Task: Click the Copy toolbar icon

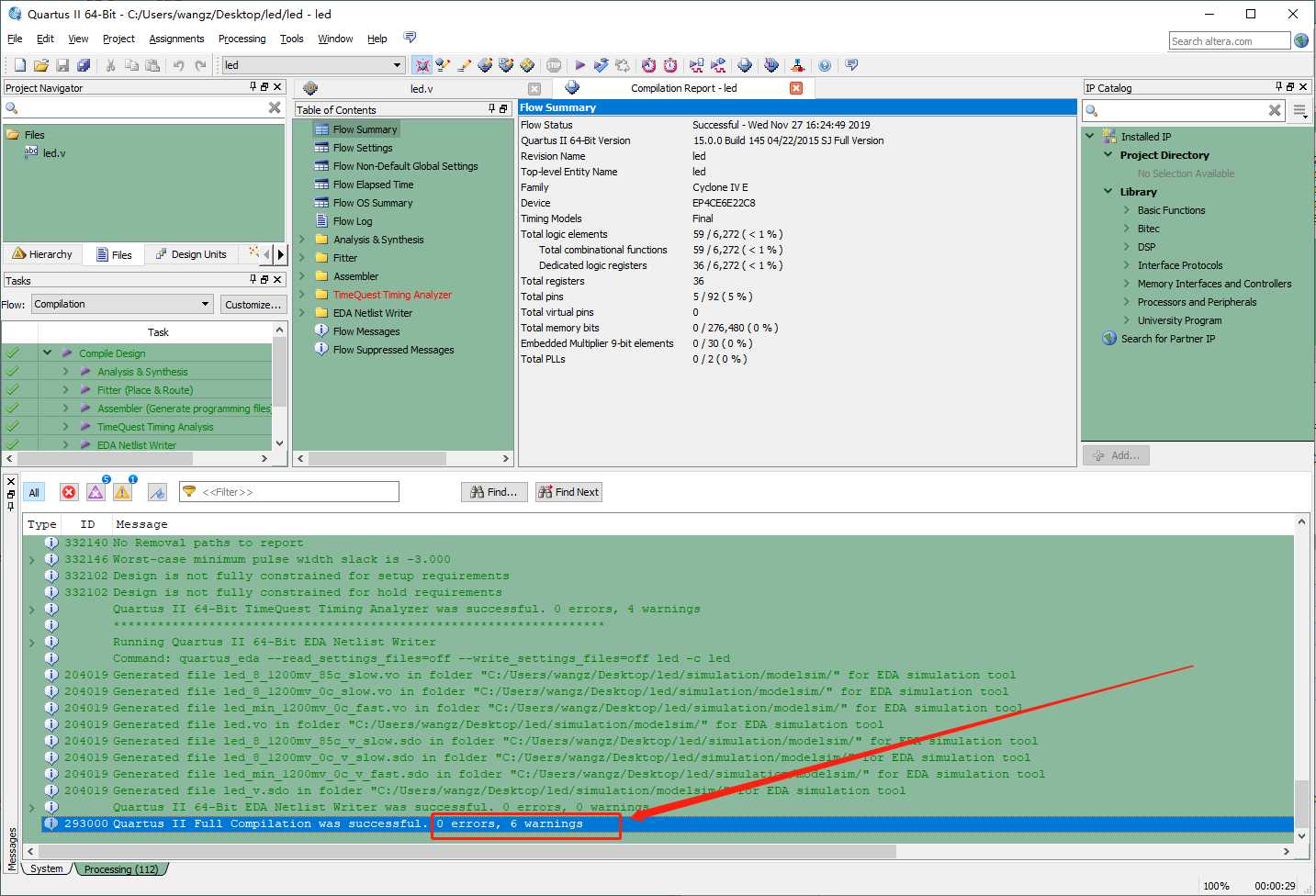Action: pos(131,65)
